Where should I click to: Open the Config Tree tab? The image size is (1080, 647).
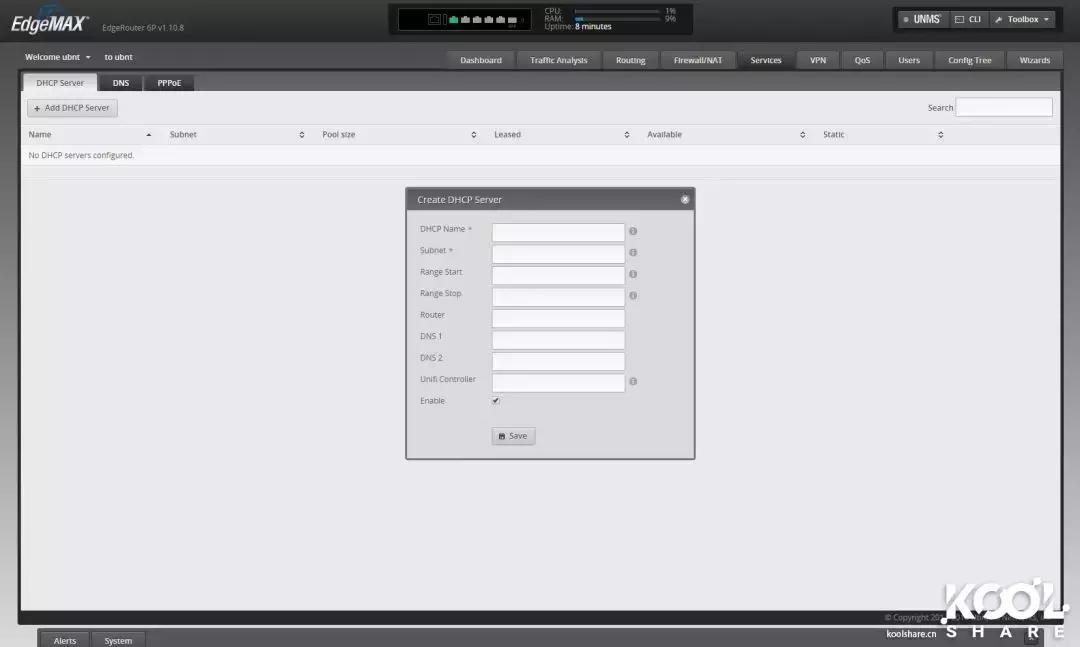point(969,60)
